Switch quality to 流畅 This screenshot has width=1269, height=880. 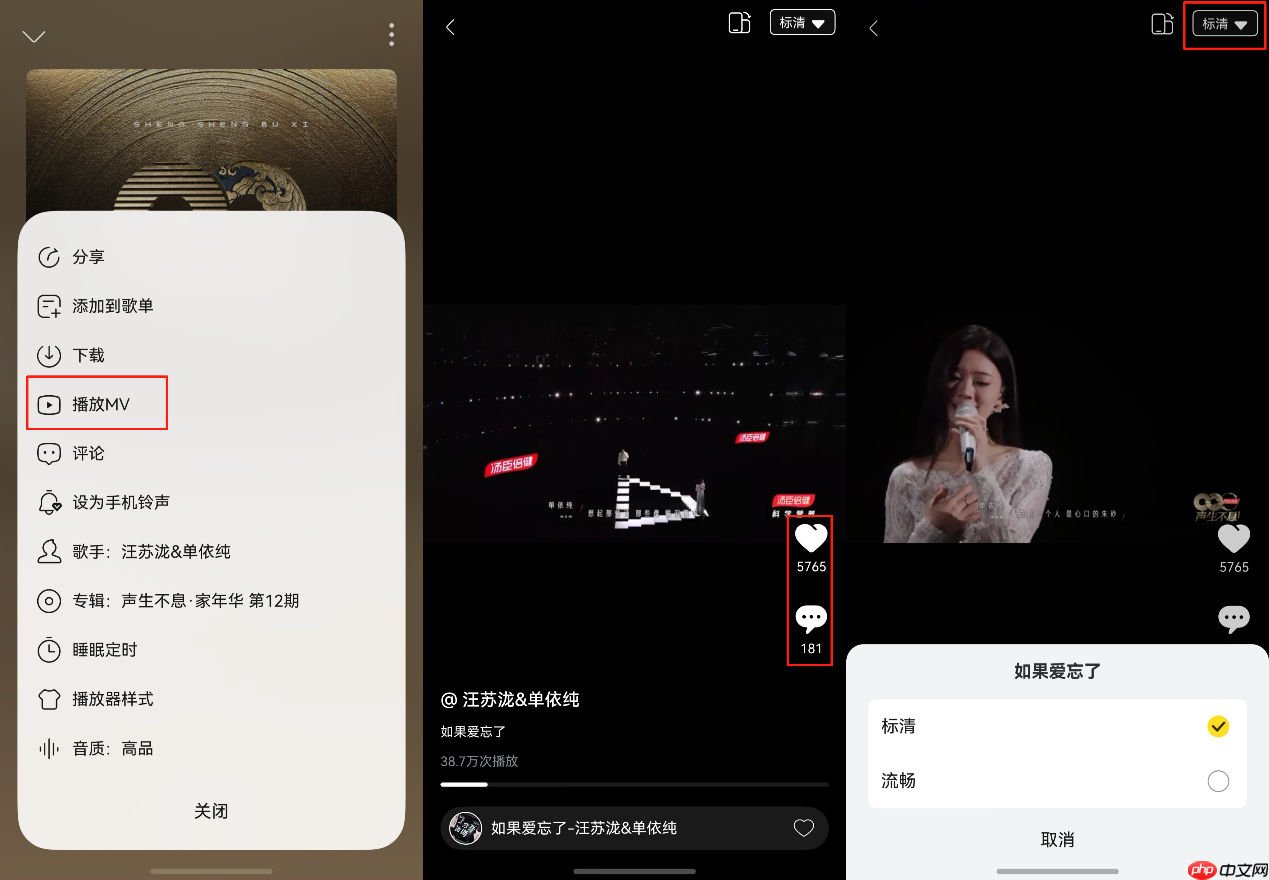(1218, 781)
